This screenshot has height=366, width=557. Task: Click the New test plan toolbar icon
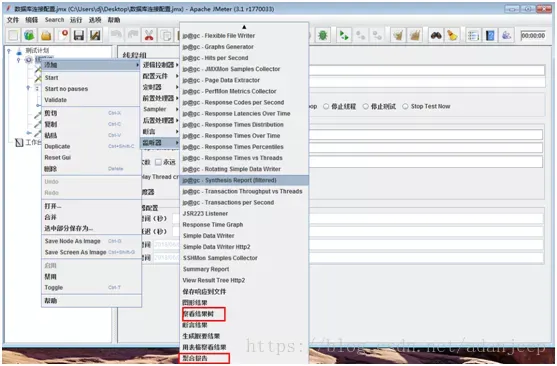pyautogui.click(x=13, y=35)
